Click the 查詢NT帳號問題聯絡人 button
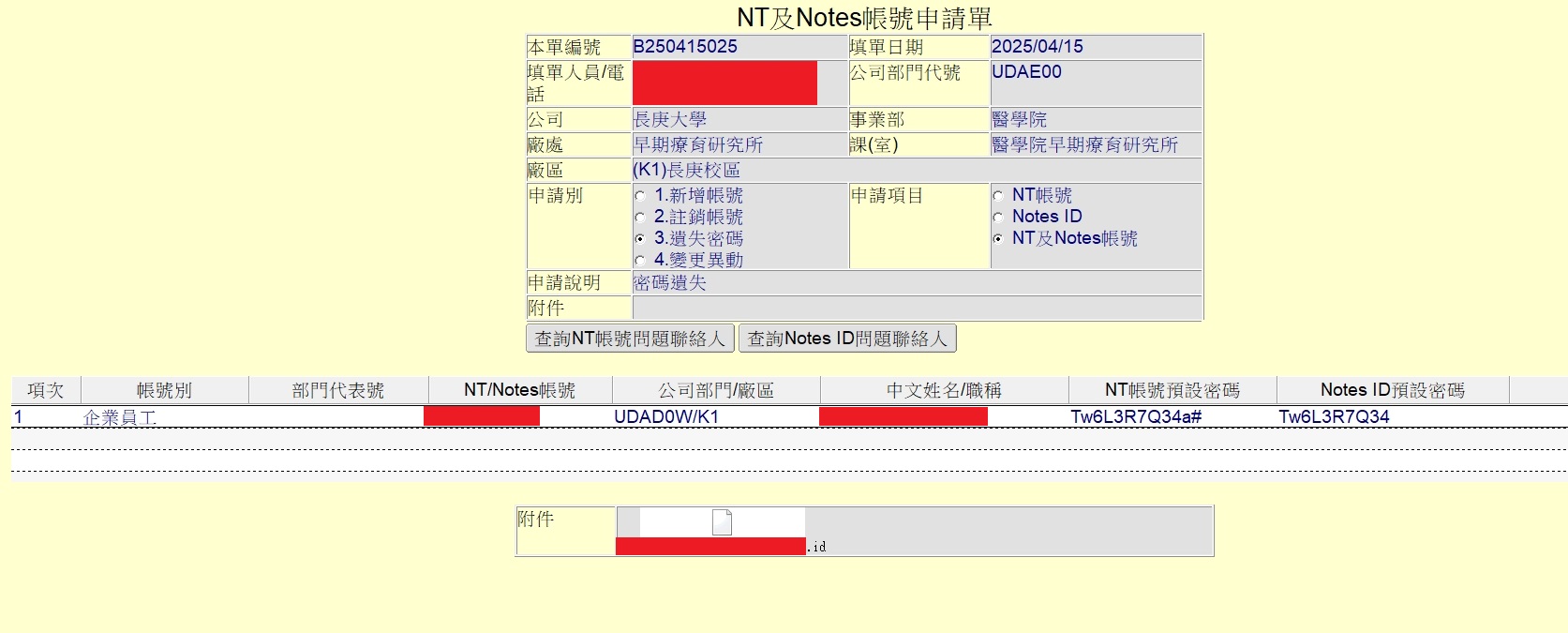 coord(630,339)
